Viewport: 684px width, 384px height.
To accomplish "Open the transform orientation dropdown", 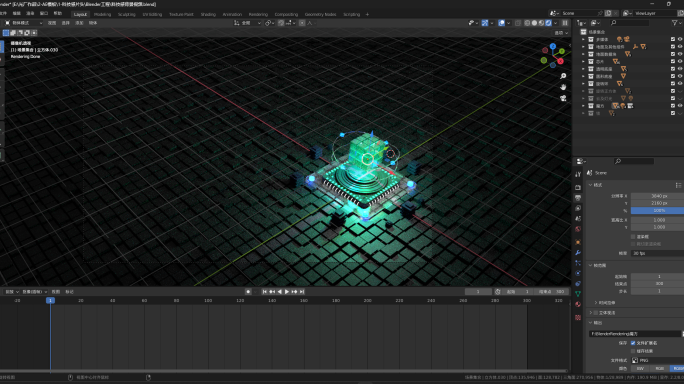I will tap(247, 23).
